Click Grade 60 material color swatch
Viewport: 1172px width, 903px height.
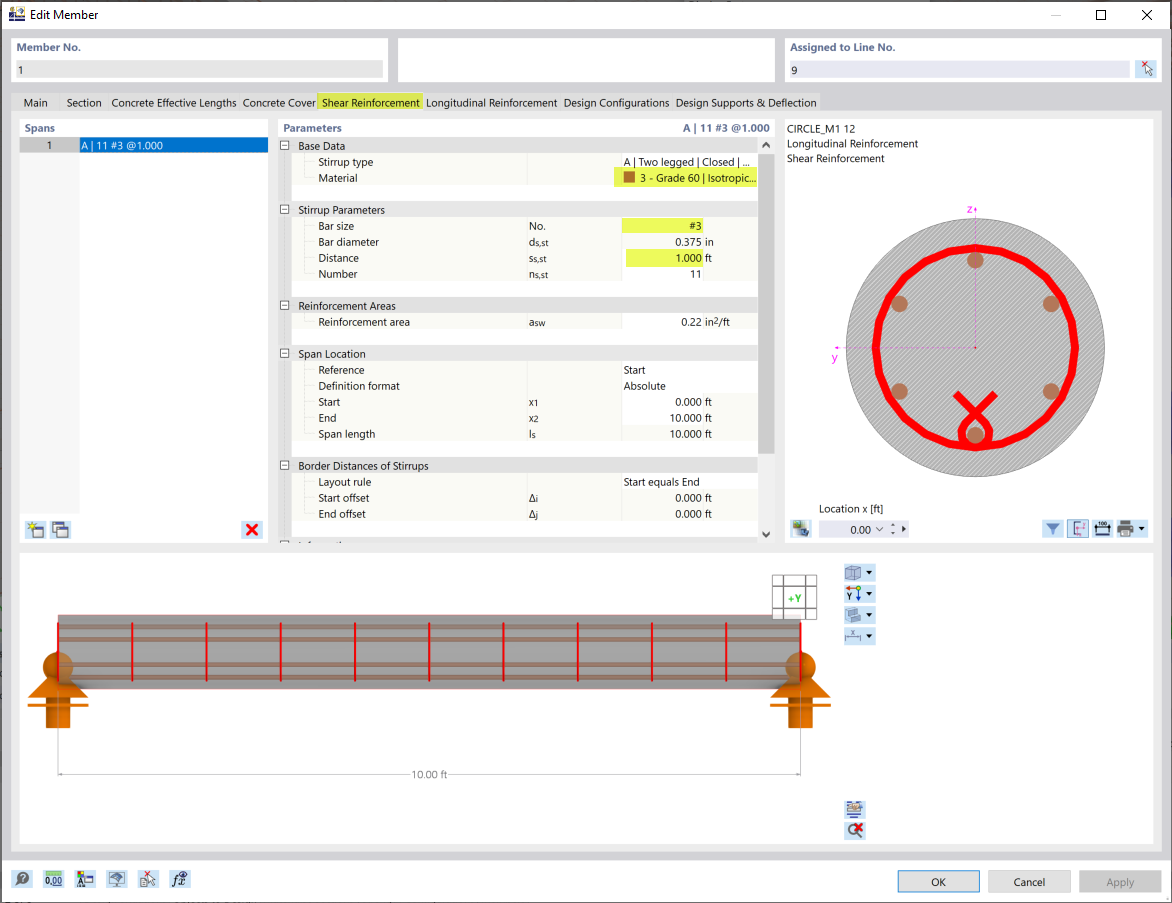[x=629, y=178]
